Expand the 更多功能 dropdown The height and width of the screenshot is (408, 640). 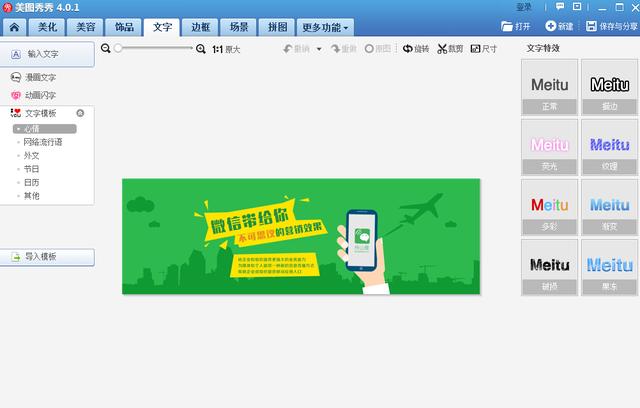(x=325, y=27)
